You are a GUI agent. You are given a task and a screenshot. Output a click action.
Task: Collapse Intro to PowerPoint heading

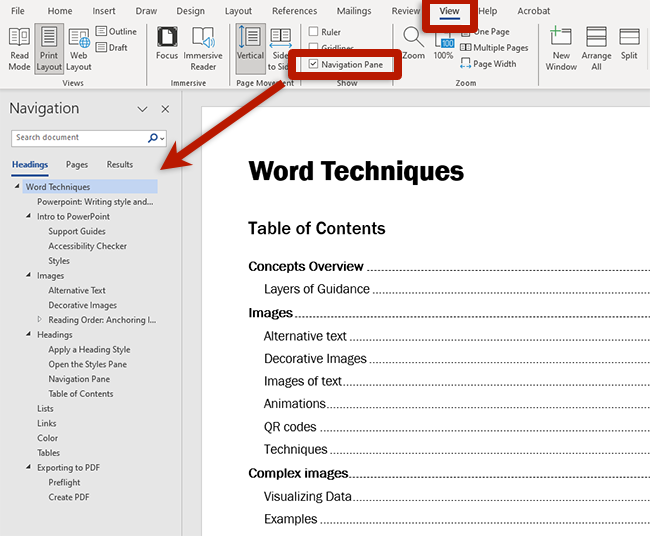[28, 216]
